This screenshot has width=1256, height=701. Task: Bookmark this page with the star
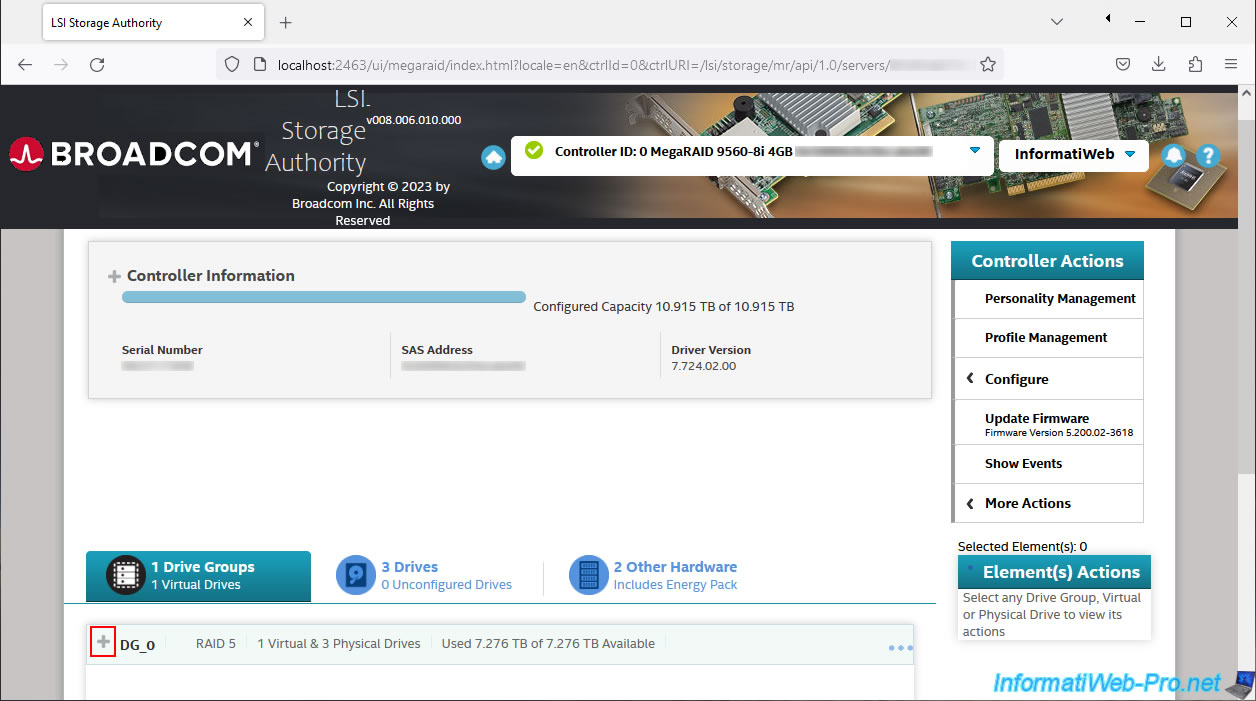point(988,64)
